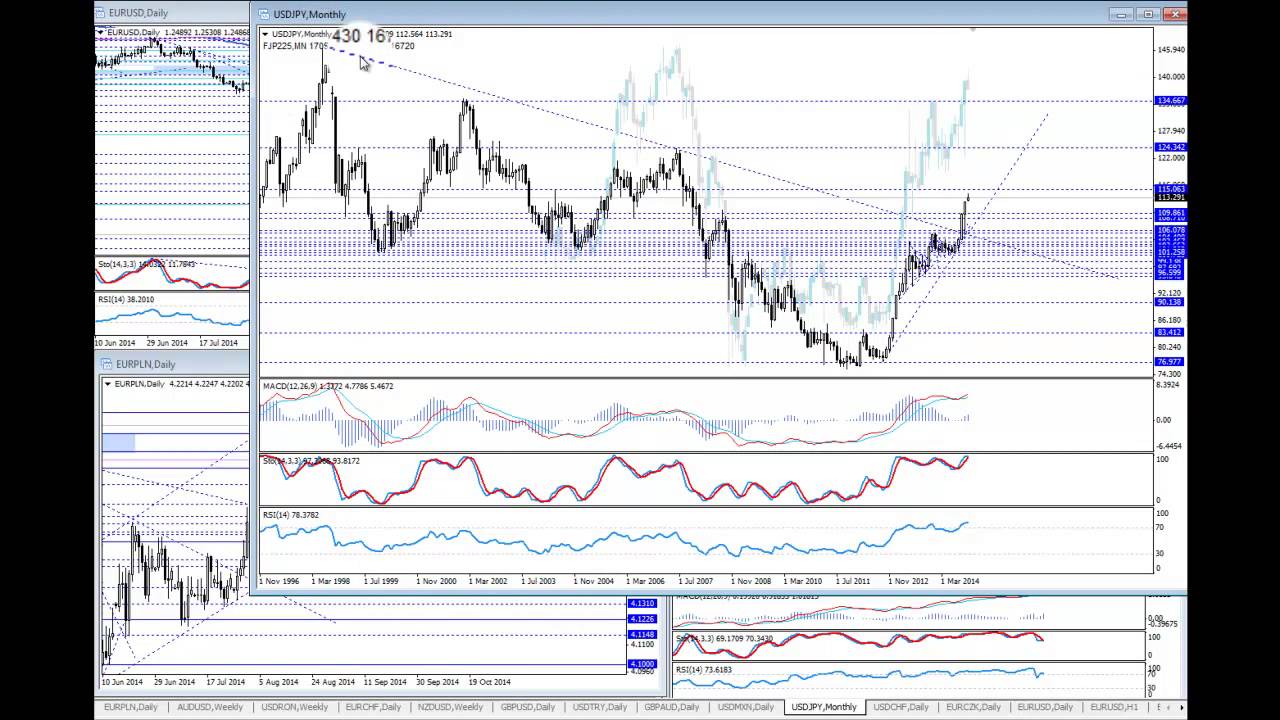Switch to the USDMXN,Daily tab

(x=745, y=707)
